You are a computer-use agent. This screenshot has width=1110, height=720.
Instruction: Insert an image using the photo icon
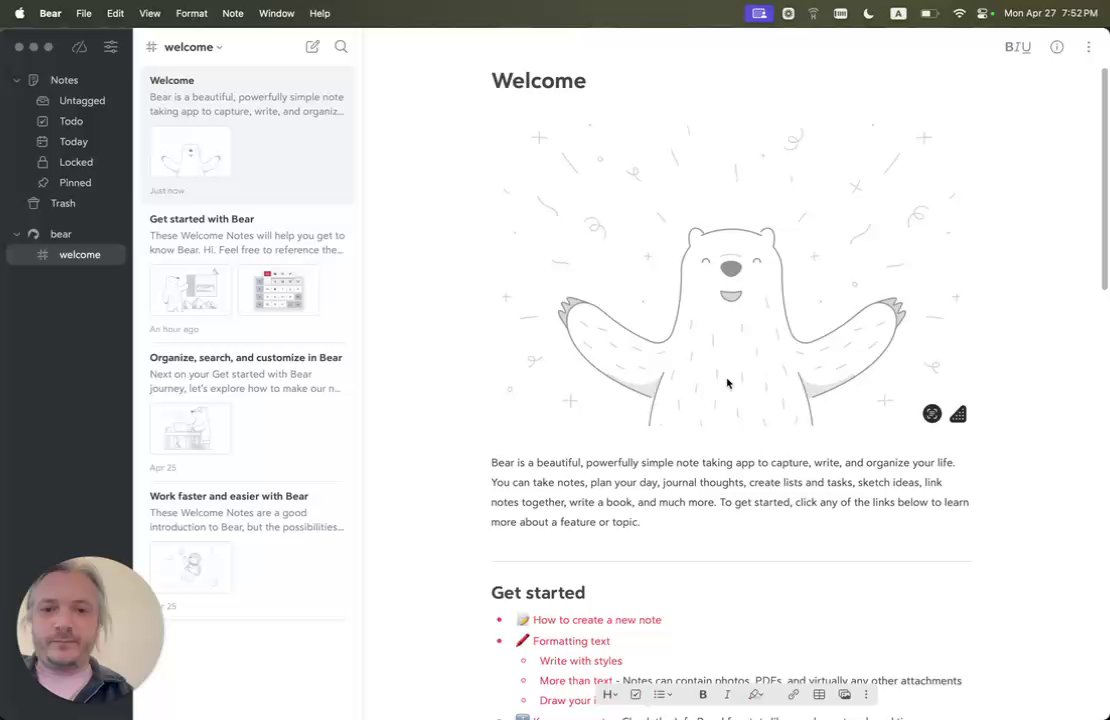845,695
